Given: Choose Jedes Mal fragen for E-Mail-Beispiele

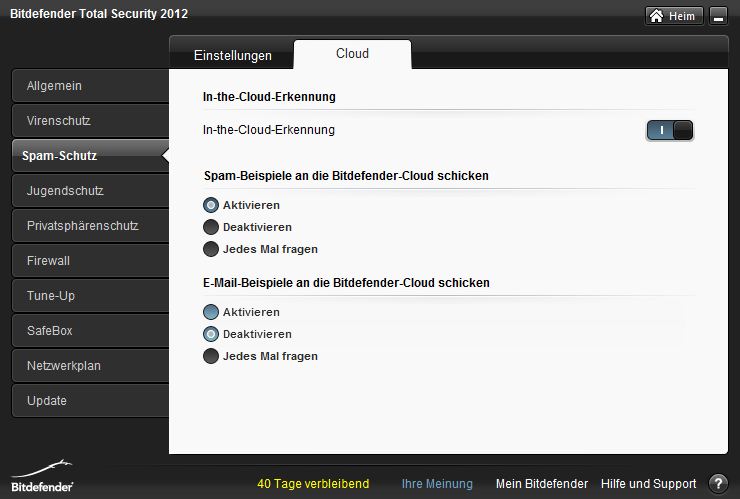Looking at the screenshot, I should (211, 356).
